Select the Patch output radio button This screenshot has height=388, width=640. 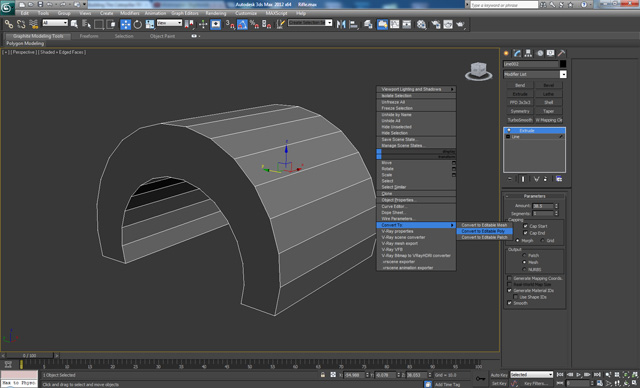524,255
